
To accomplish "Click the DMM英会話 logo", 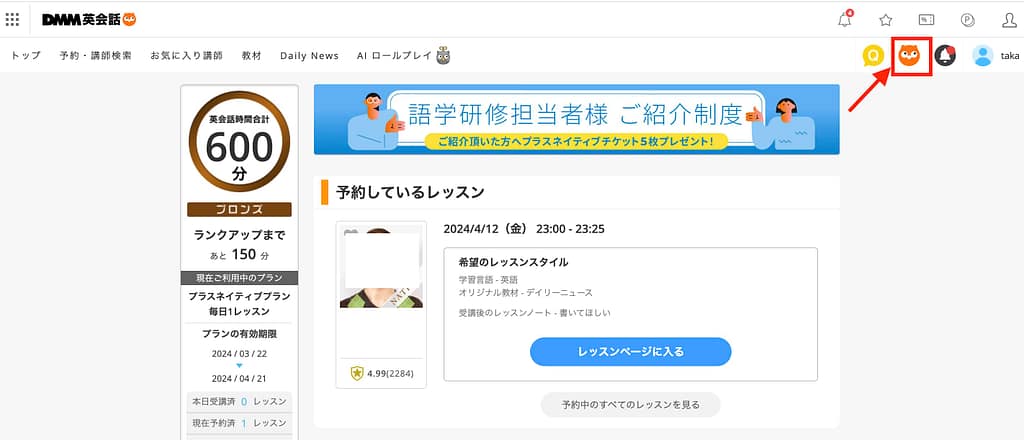I will (89, 19).
